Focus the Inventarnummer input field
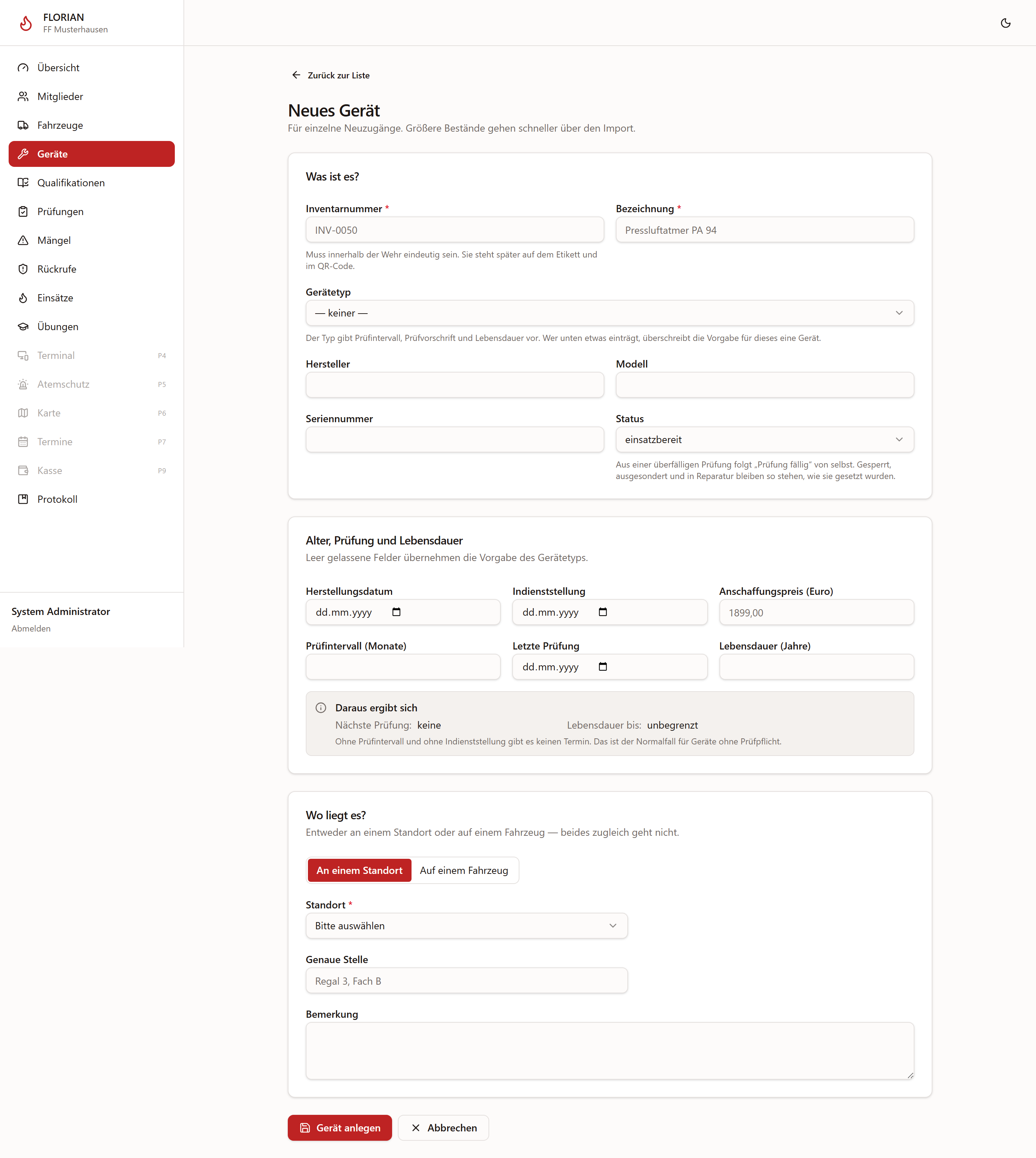Image resolution: width=1036 pixels, height=1158 pixels. click(454, 230)
